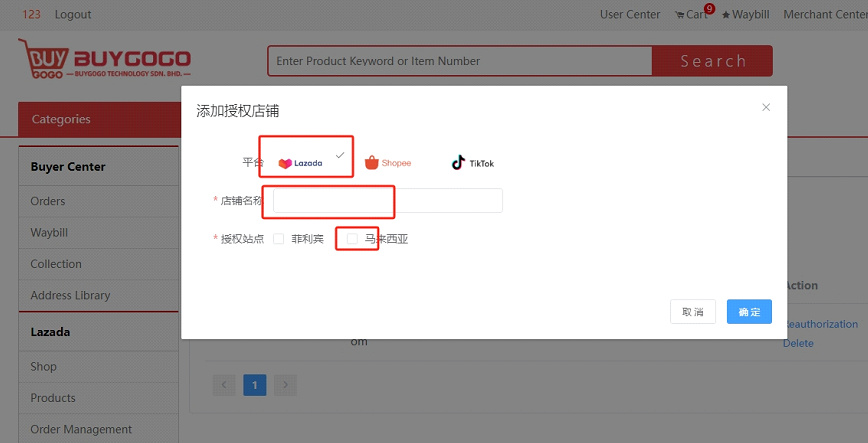Click the 123 account link
Viewport: 868px width, 443px height.
(x=32, y=14)
